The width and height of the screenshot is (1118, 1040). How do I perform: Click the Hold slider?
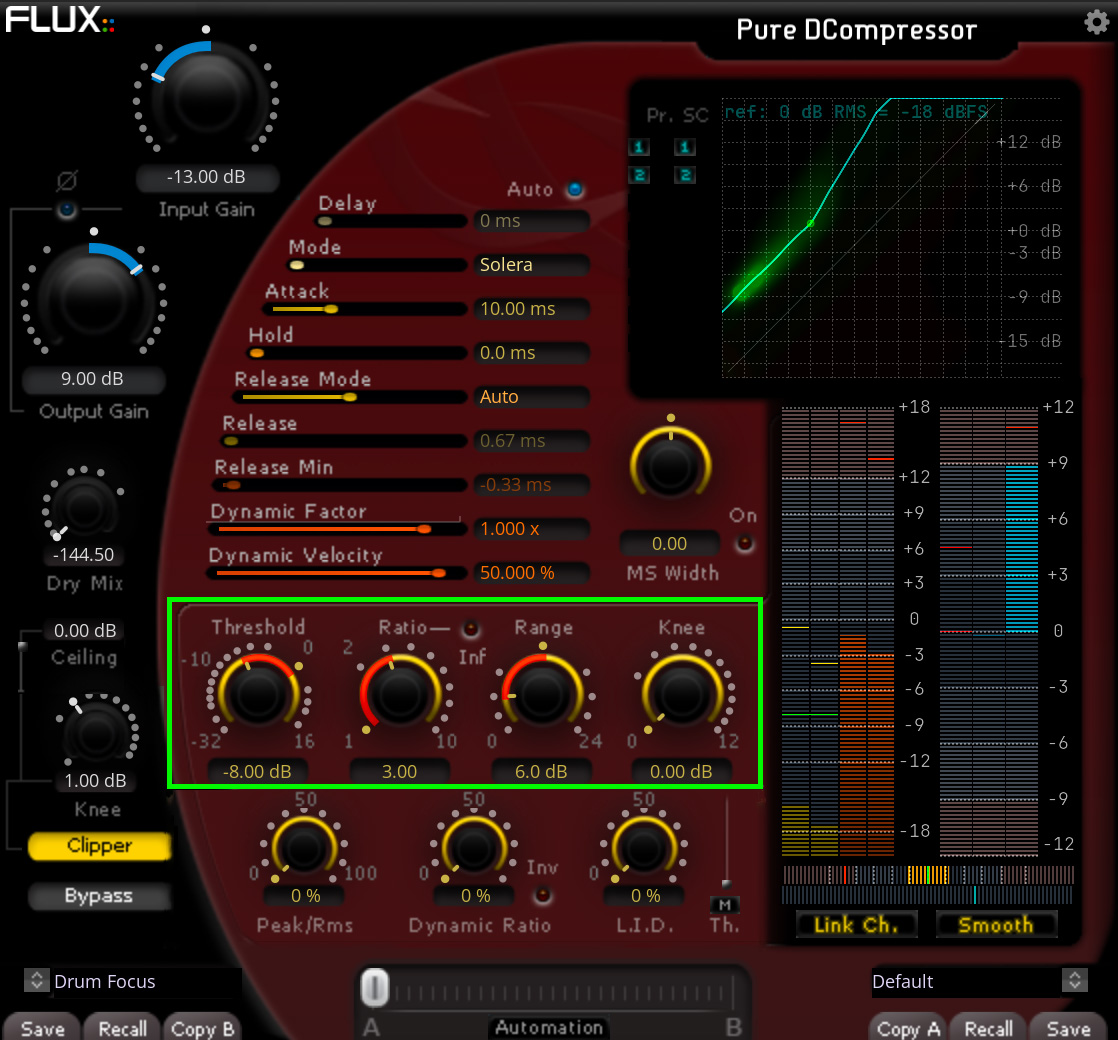click(357, 353)
